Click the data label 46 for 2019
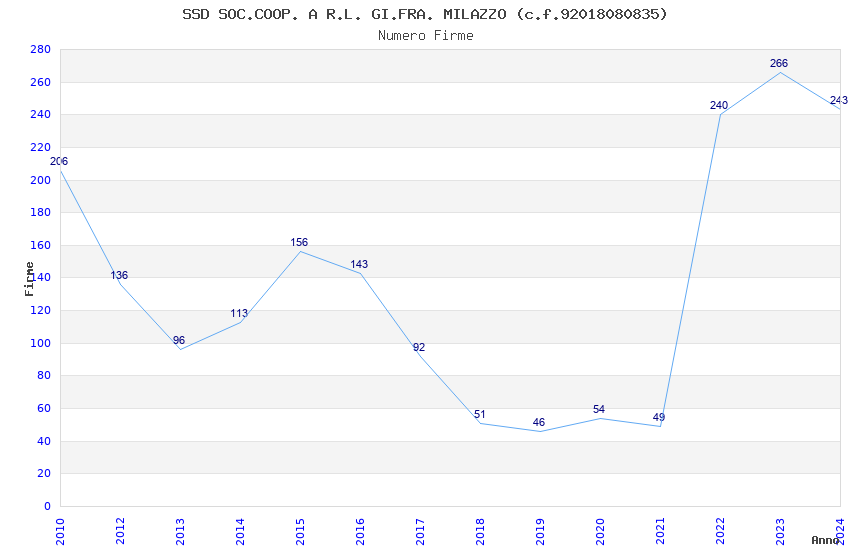Image resolution: width=850 pixels, height=550 pixels. pos(539,423)
